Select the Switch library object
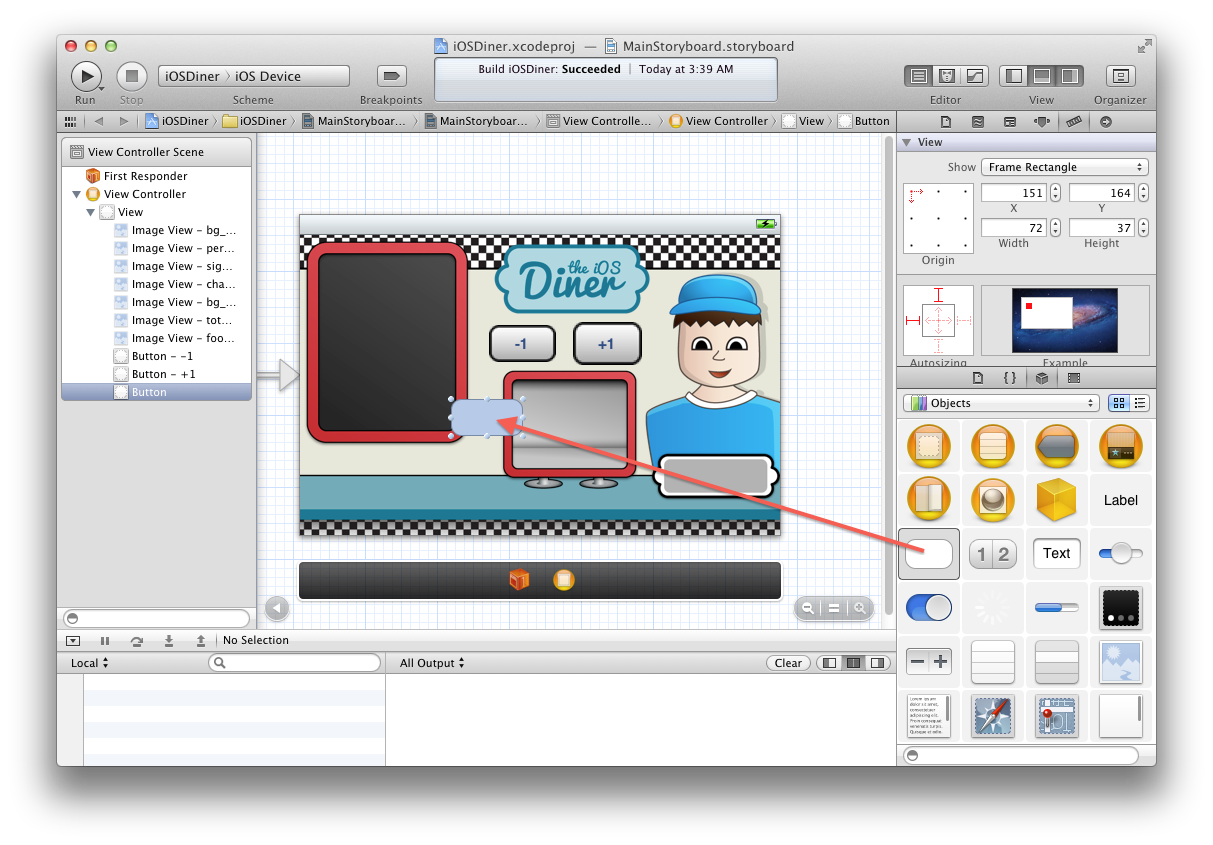This screenshot has width=1213, height=845. tap(929, 607)
